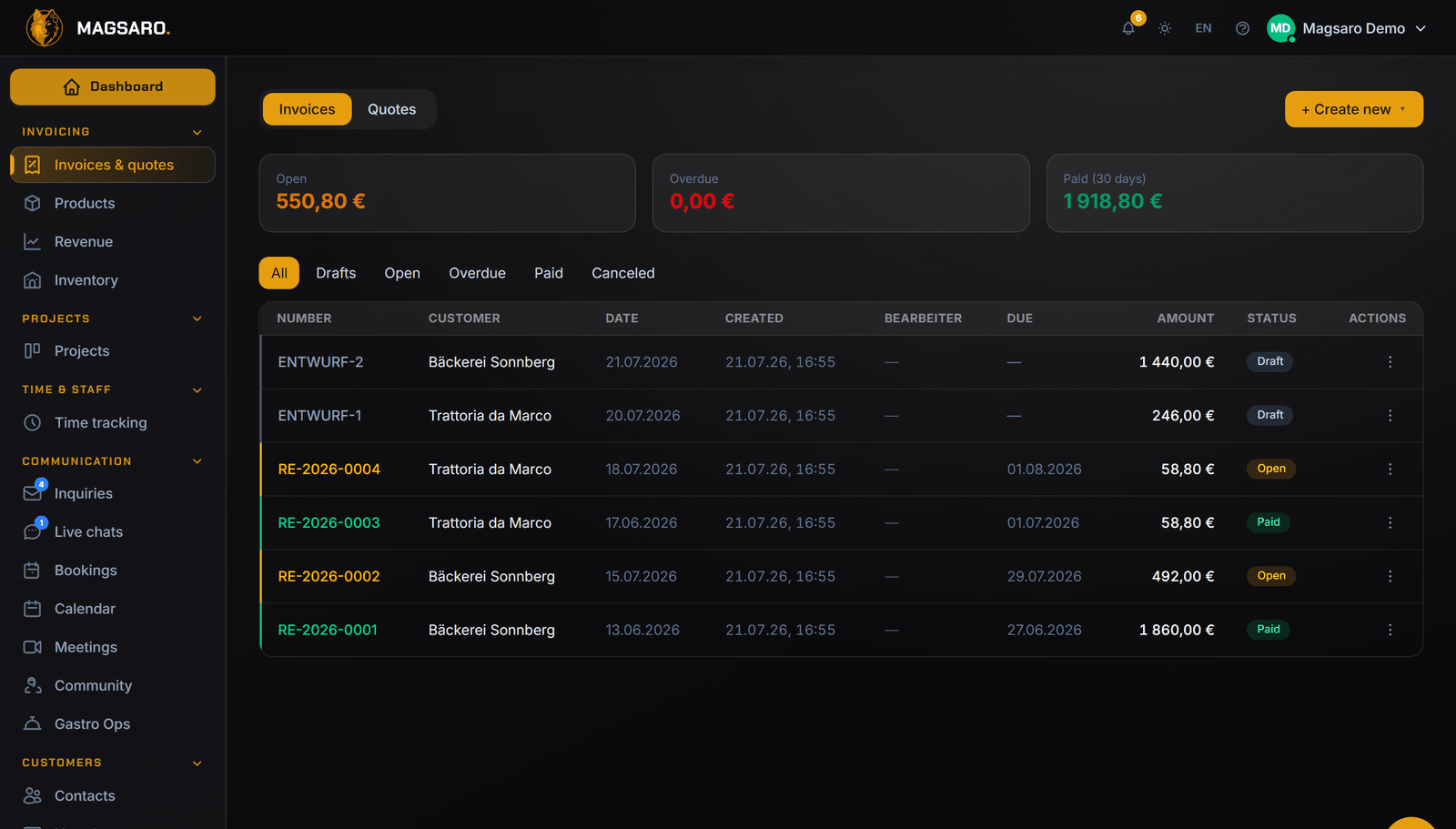Image resolution: width=1456 pixels, height=829 pixels.
Task: Click Open status badge of RE-2026-0004
Action: point(1271,469)
